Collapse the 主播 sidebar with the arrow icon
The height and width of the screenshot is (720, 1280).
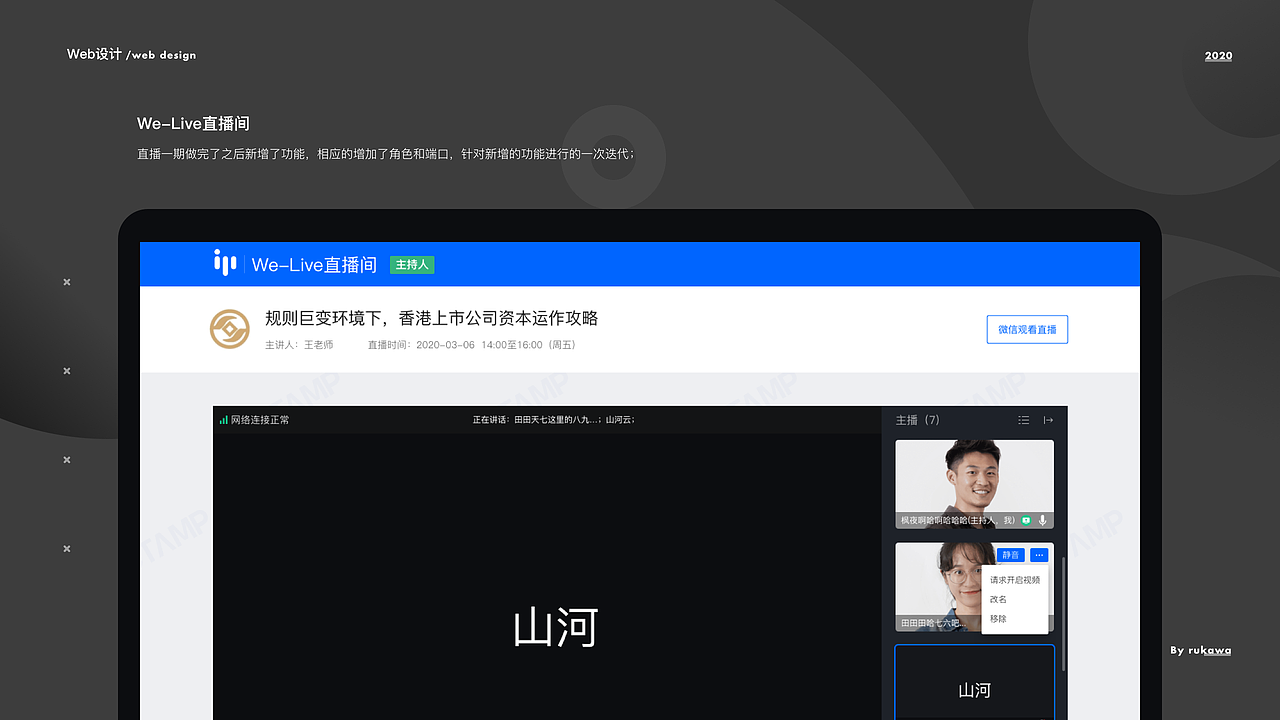coord(1048,420)
